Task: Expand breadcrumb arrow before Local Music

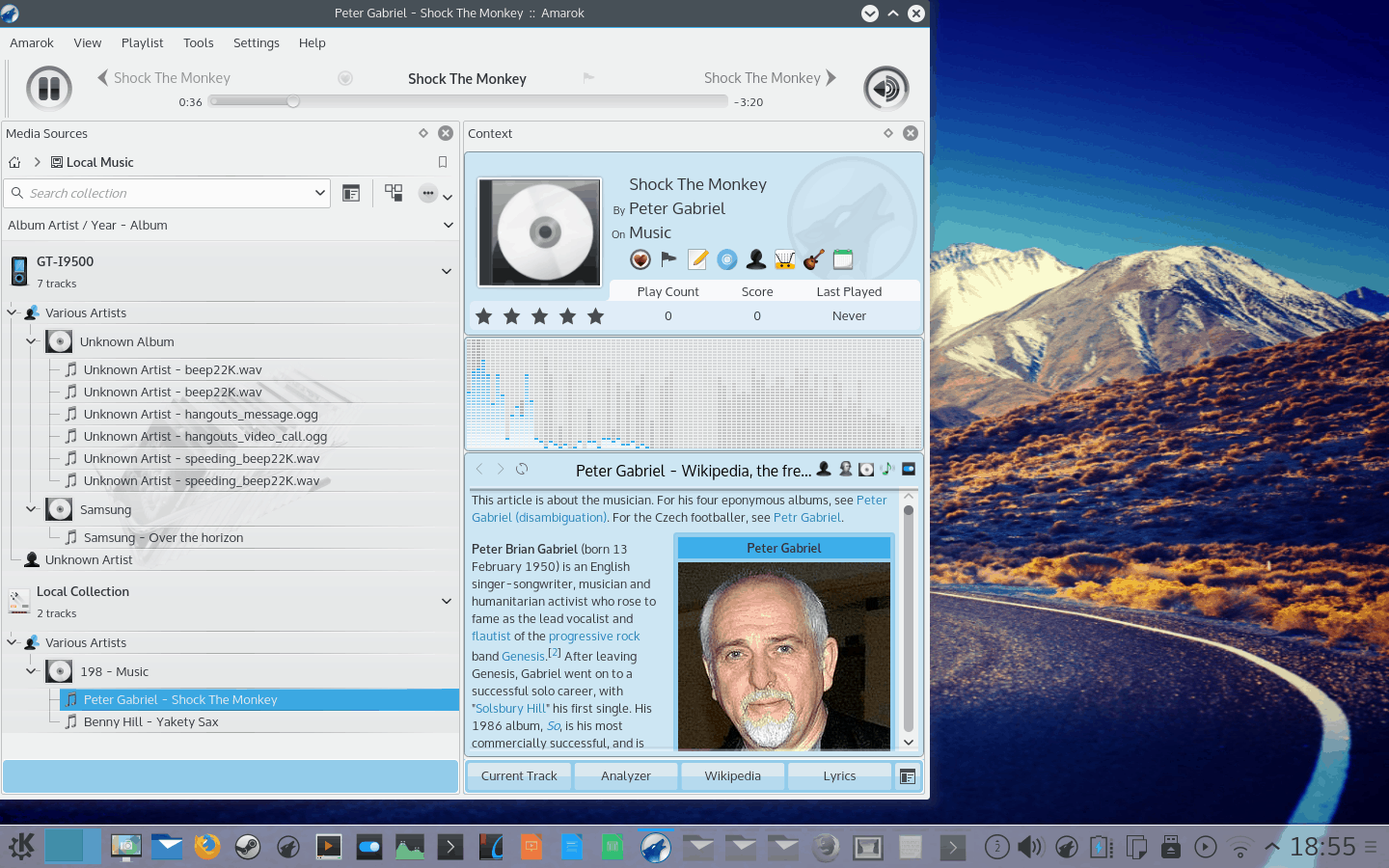Action: (x=37, y=162)
